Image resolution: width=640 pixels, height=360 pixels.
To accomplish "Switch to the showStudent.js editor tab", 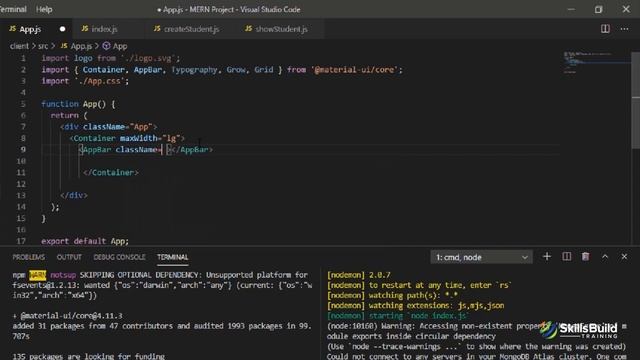I will click(281, 29).
